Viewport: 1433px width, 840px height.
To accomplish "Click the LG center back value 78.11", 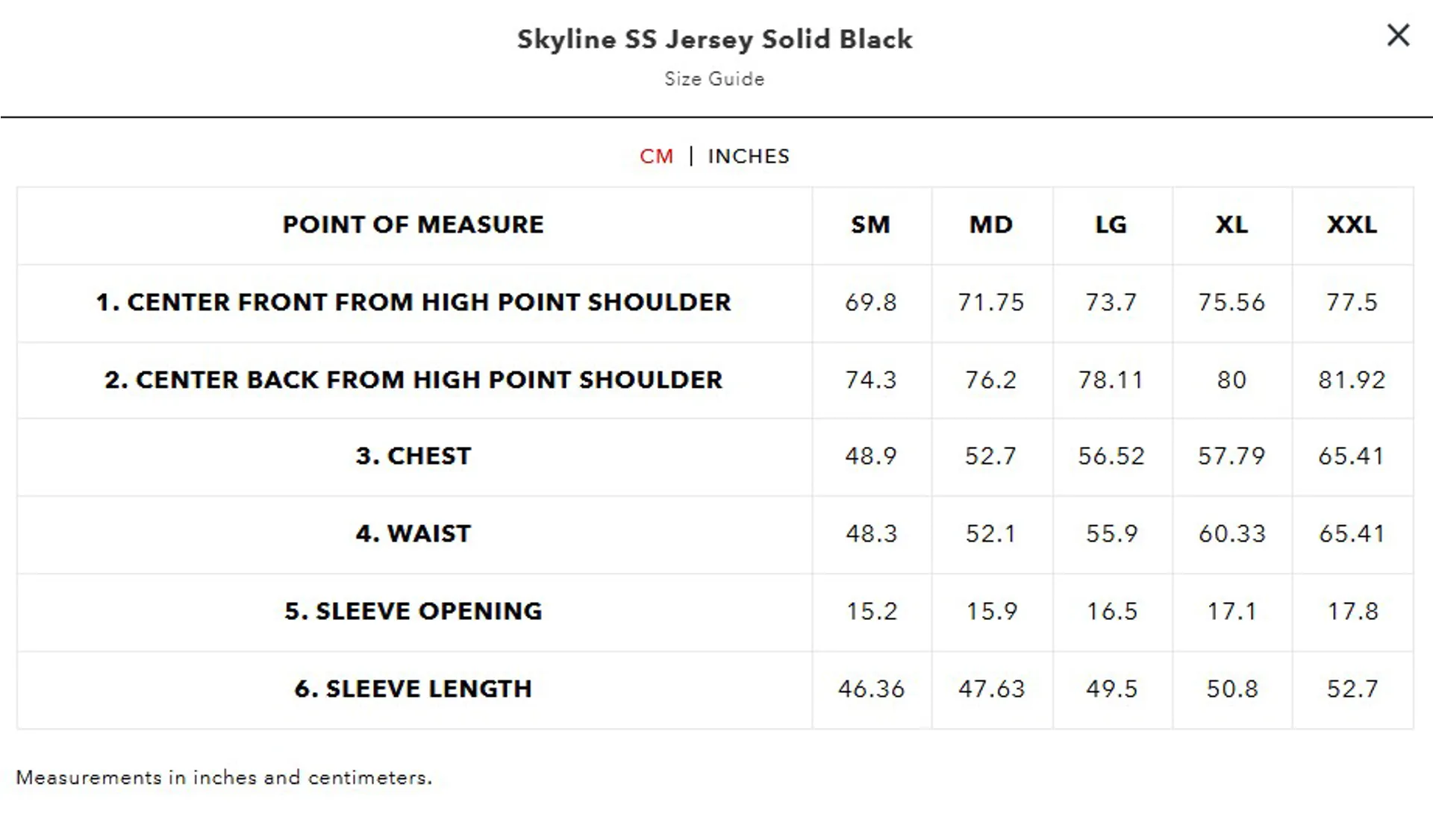I will click(1111, 380).
